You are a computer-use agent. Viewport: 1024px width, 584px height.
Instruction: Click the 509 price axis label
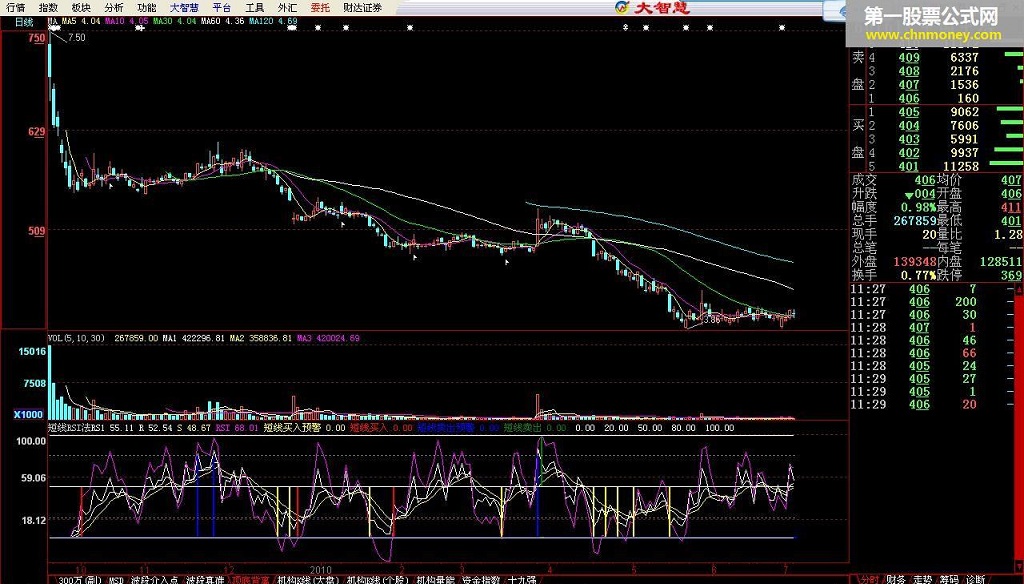click(x=37, y=231)
